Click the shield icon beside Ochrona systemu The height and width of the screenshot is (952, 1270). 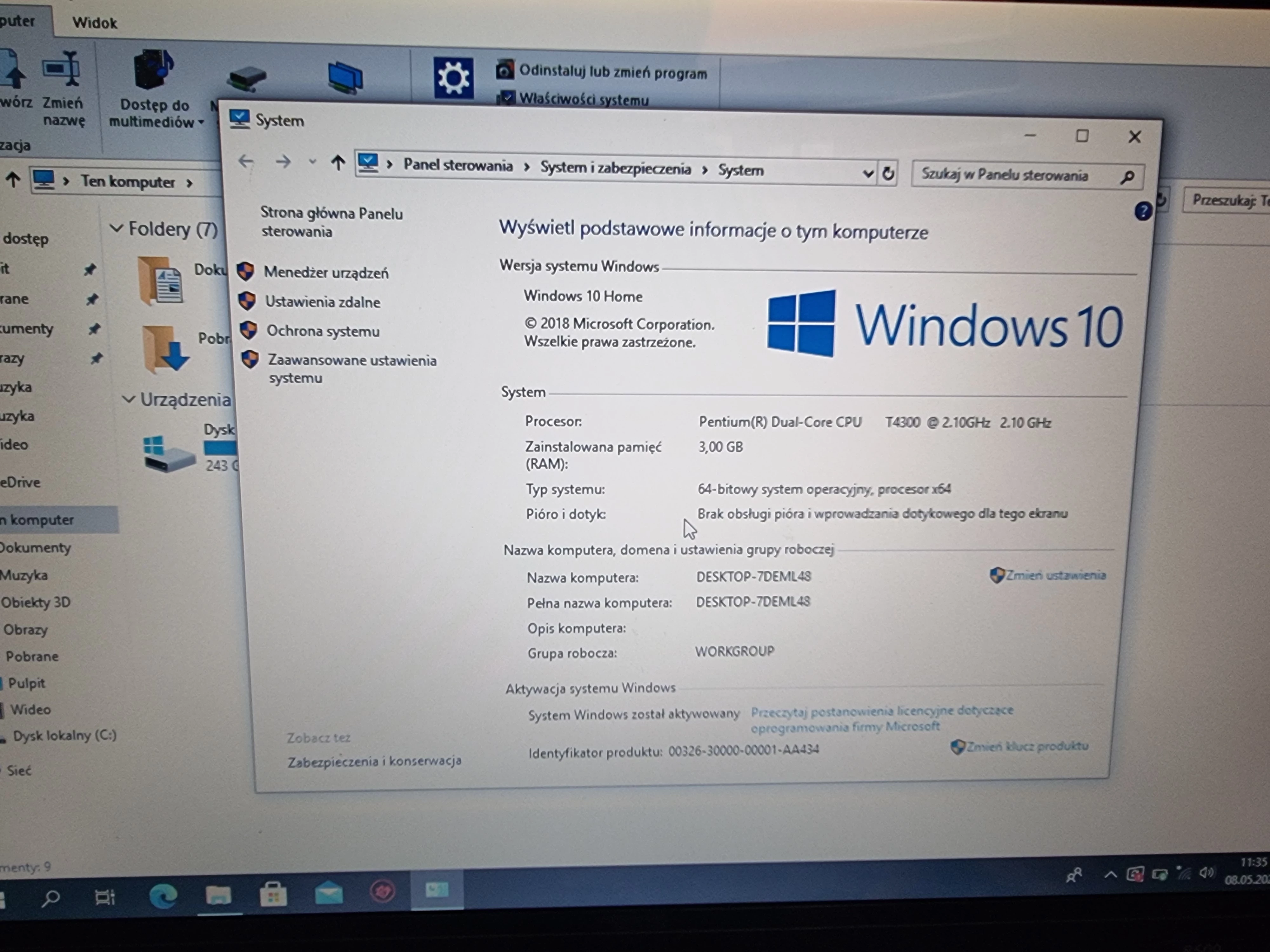tap(248, 330)
